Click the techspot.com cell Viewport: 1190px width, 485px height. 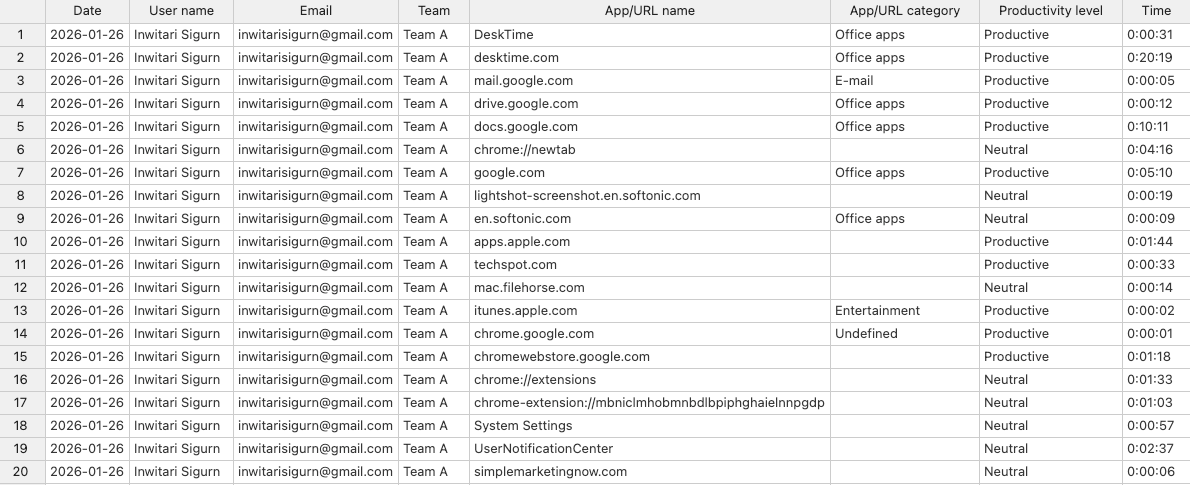tap(650, 265)
